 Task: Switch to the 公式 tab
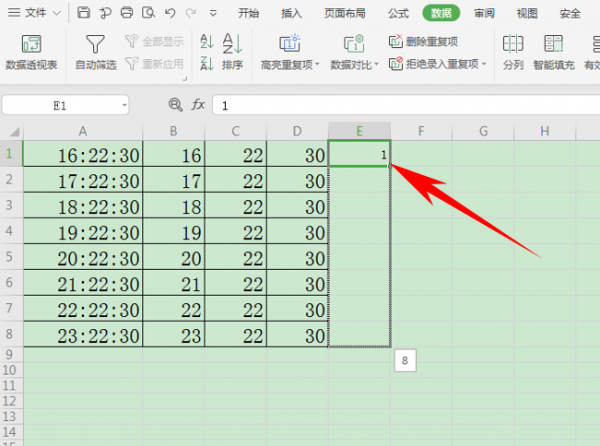pyautogui.click(x=398, y=13)
